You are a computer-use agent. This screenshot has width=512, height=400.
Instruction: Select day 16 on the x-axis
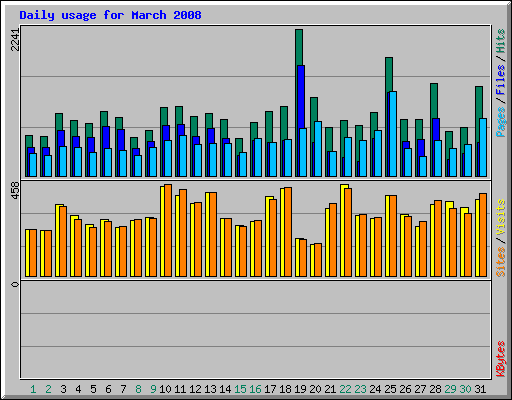click(x=255, y=389)
